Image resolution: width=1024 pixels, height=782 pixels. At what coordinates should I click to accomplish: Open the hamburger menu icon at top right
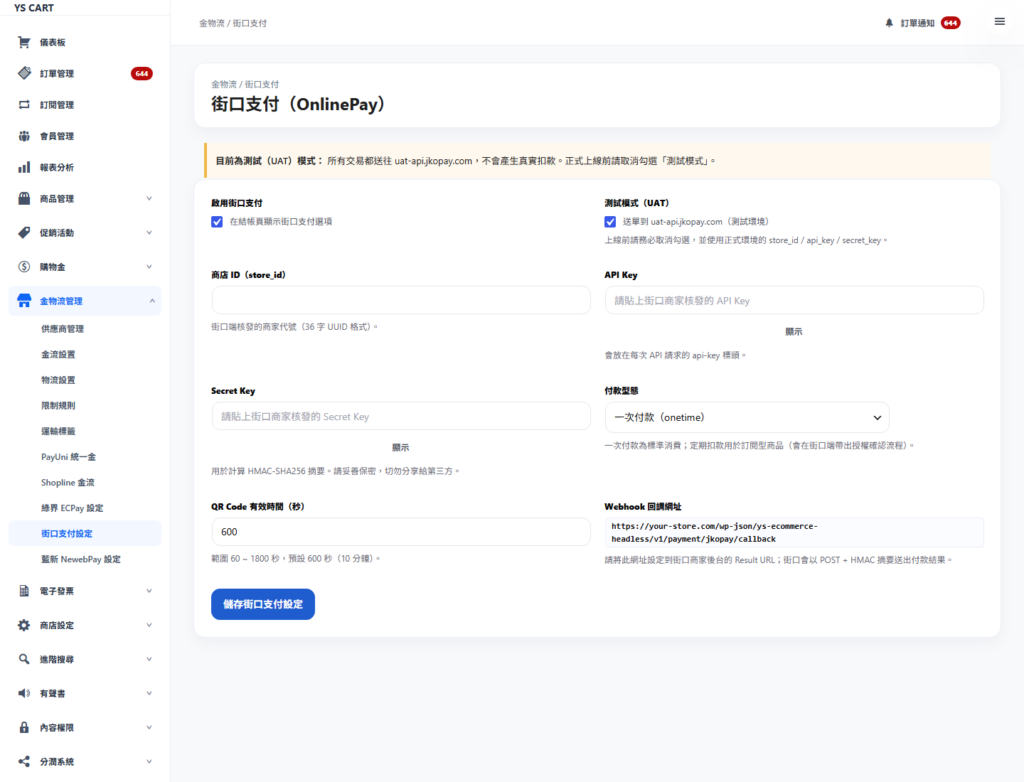[x=999, y=22]
